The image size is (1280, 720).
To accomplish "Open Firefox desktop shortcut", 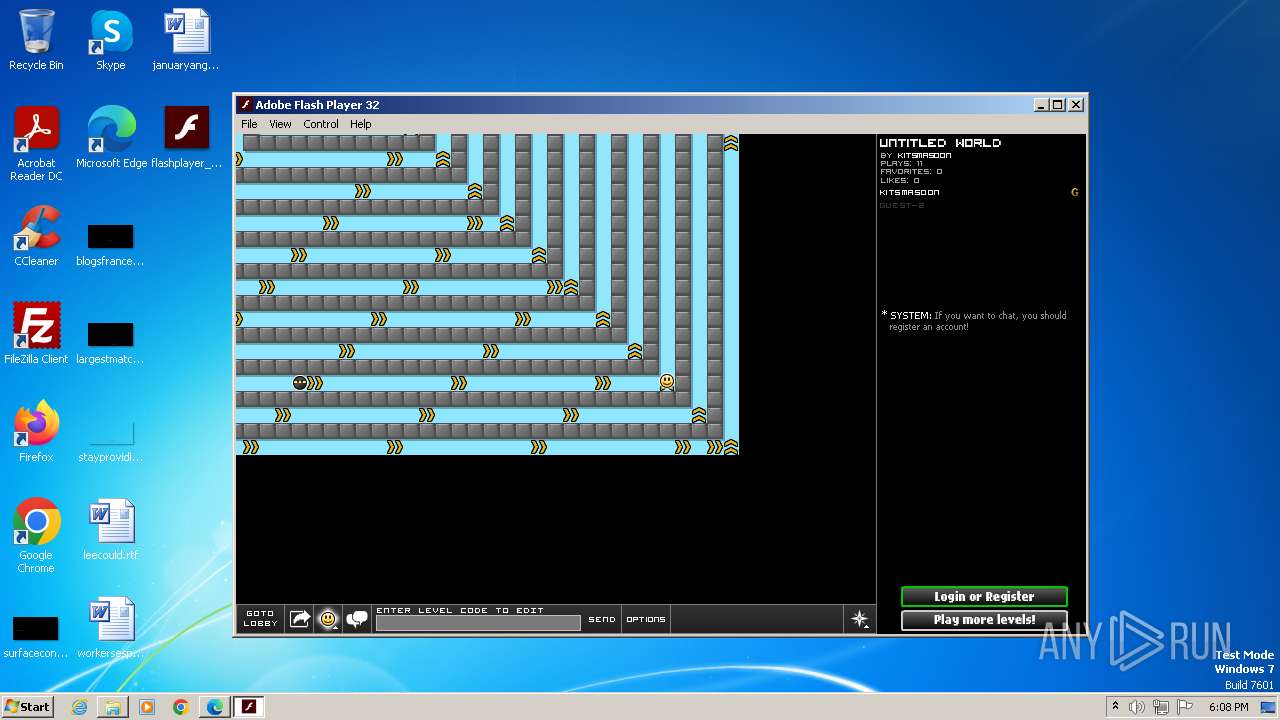I will pyautogui.click(x=36, y=433).
